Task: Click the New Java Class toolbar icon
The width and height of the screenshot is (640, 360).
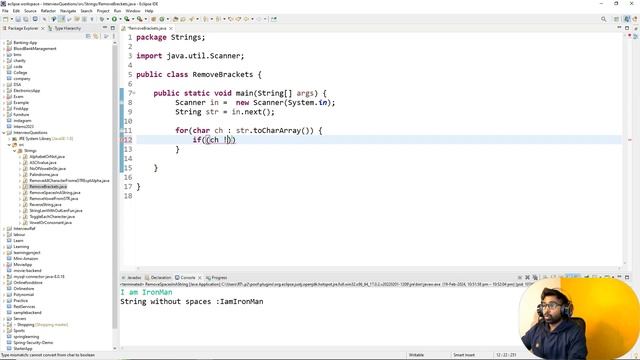Action: coord(162,19)
